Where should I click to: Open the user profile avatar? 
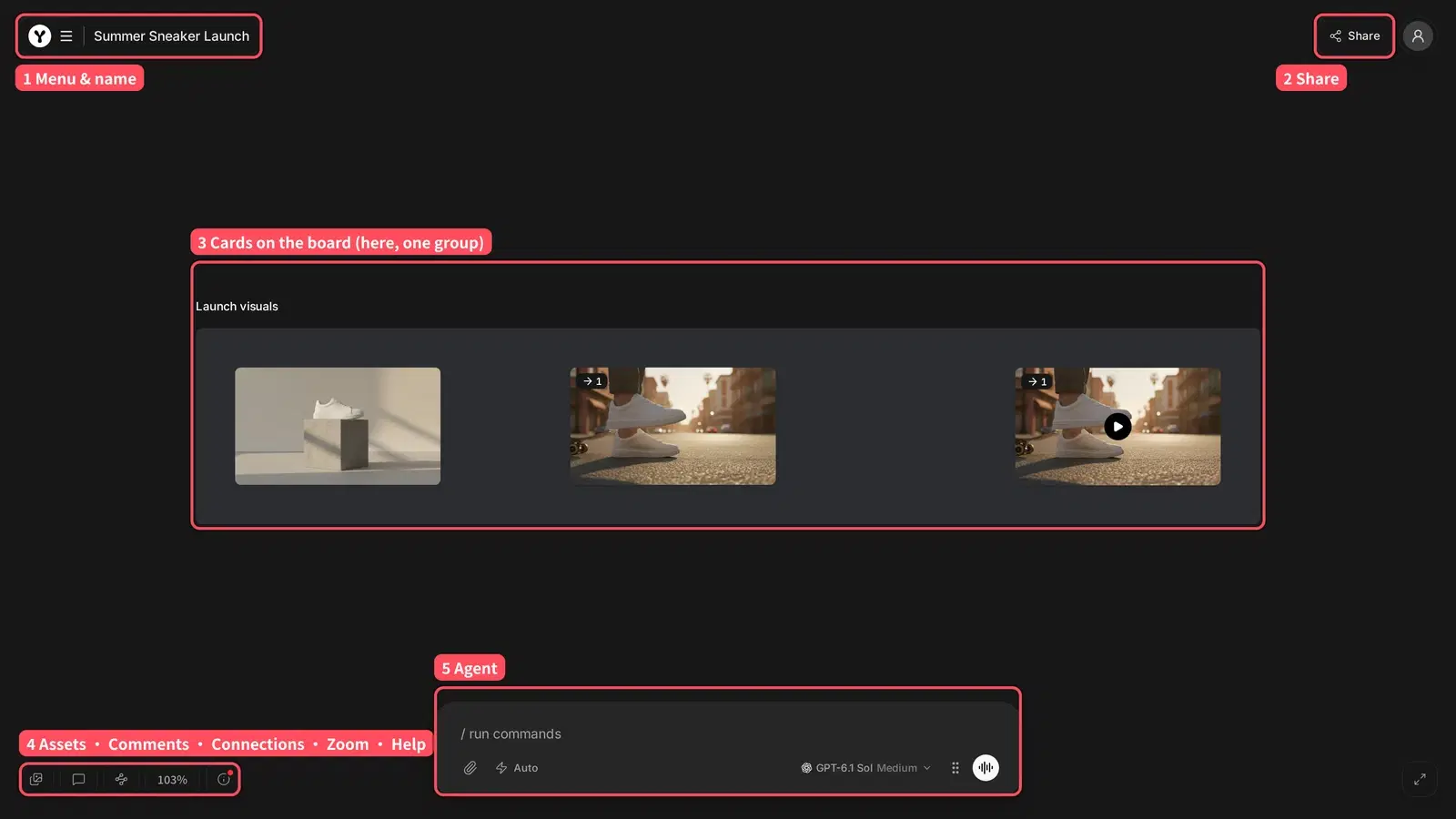click(1418, 36)
